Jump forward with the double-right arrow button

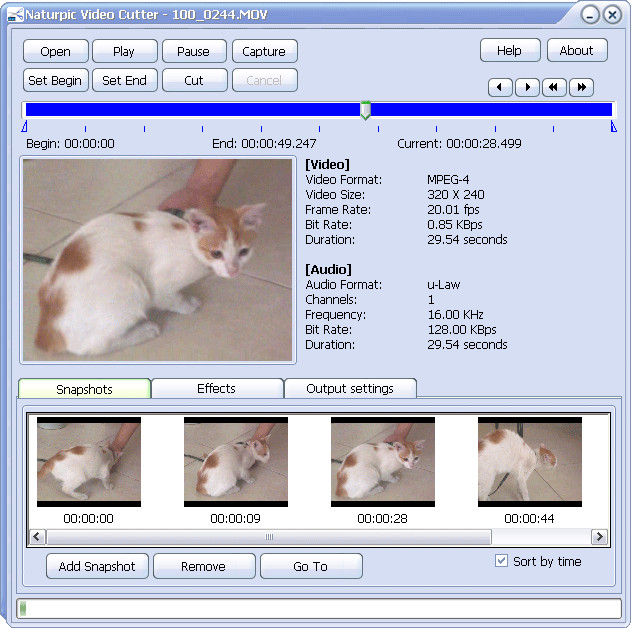[x=581, y=87]
